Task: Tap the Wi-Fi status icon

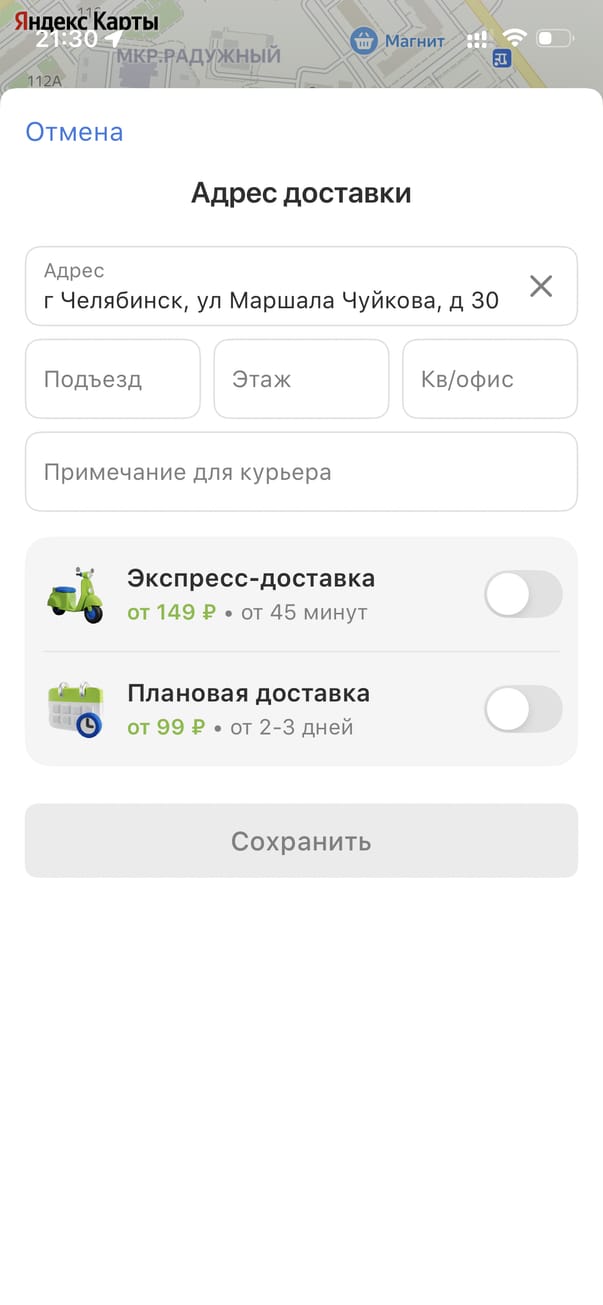Action: pos(515,39)
